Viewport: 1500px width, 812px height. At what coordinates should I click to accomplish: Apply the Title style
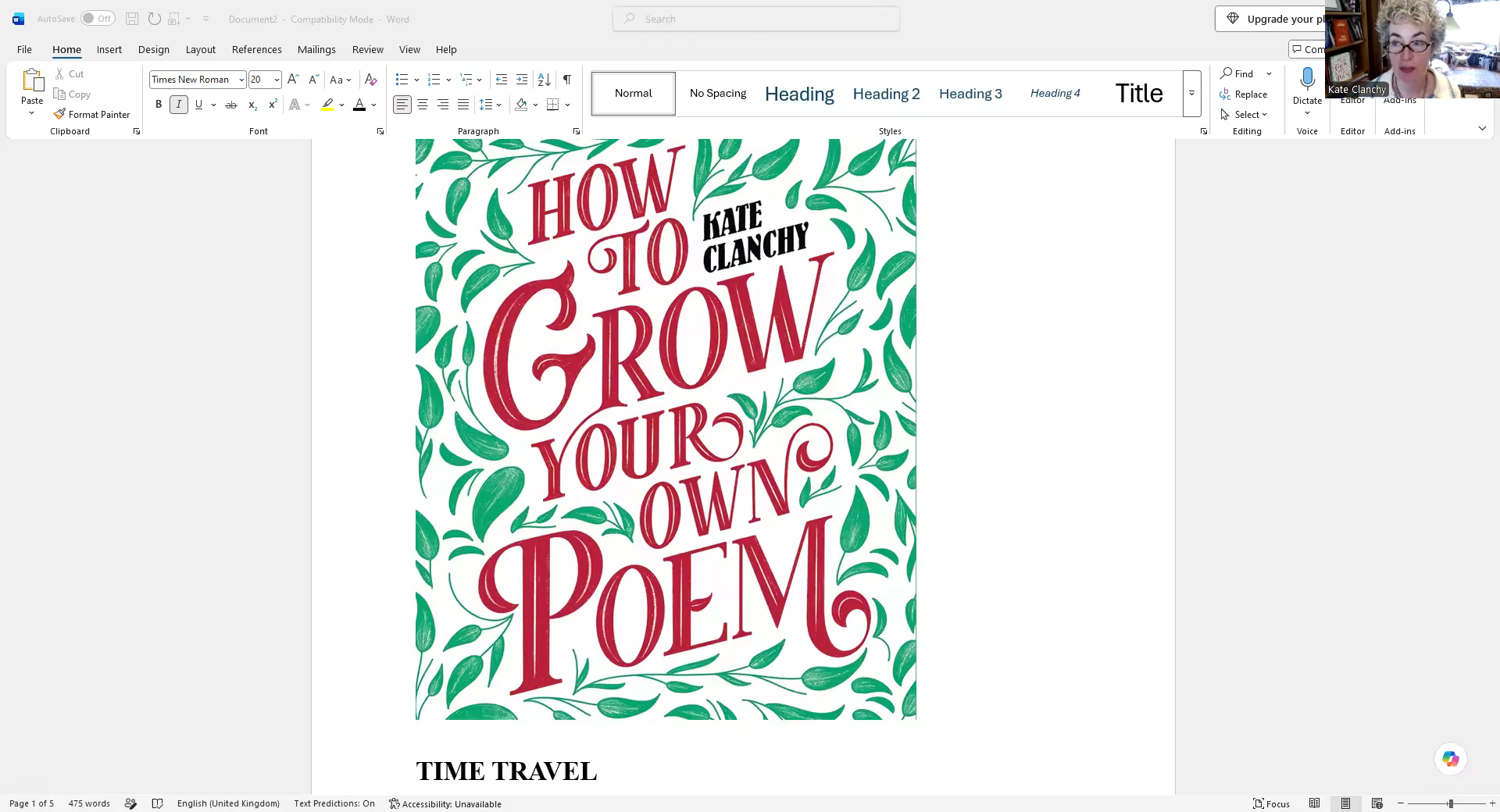click(1139, 94)
